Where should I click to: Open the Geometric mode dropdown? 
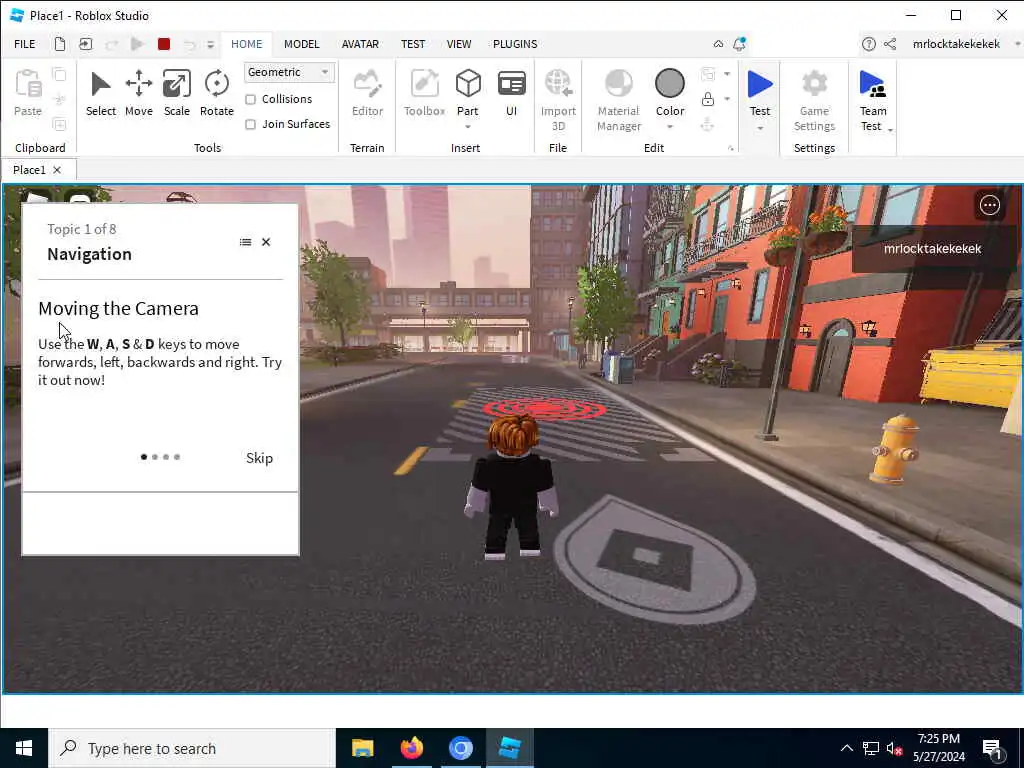289,72
